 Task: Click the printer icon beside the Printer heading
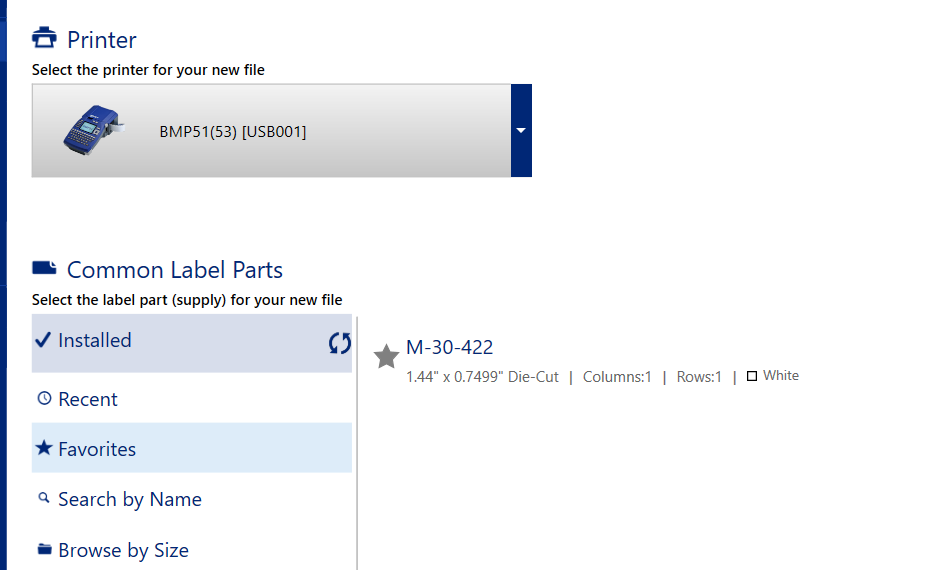tap(44, 39)
